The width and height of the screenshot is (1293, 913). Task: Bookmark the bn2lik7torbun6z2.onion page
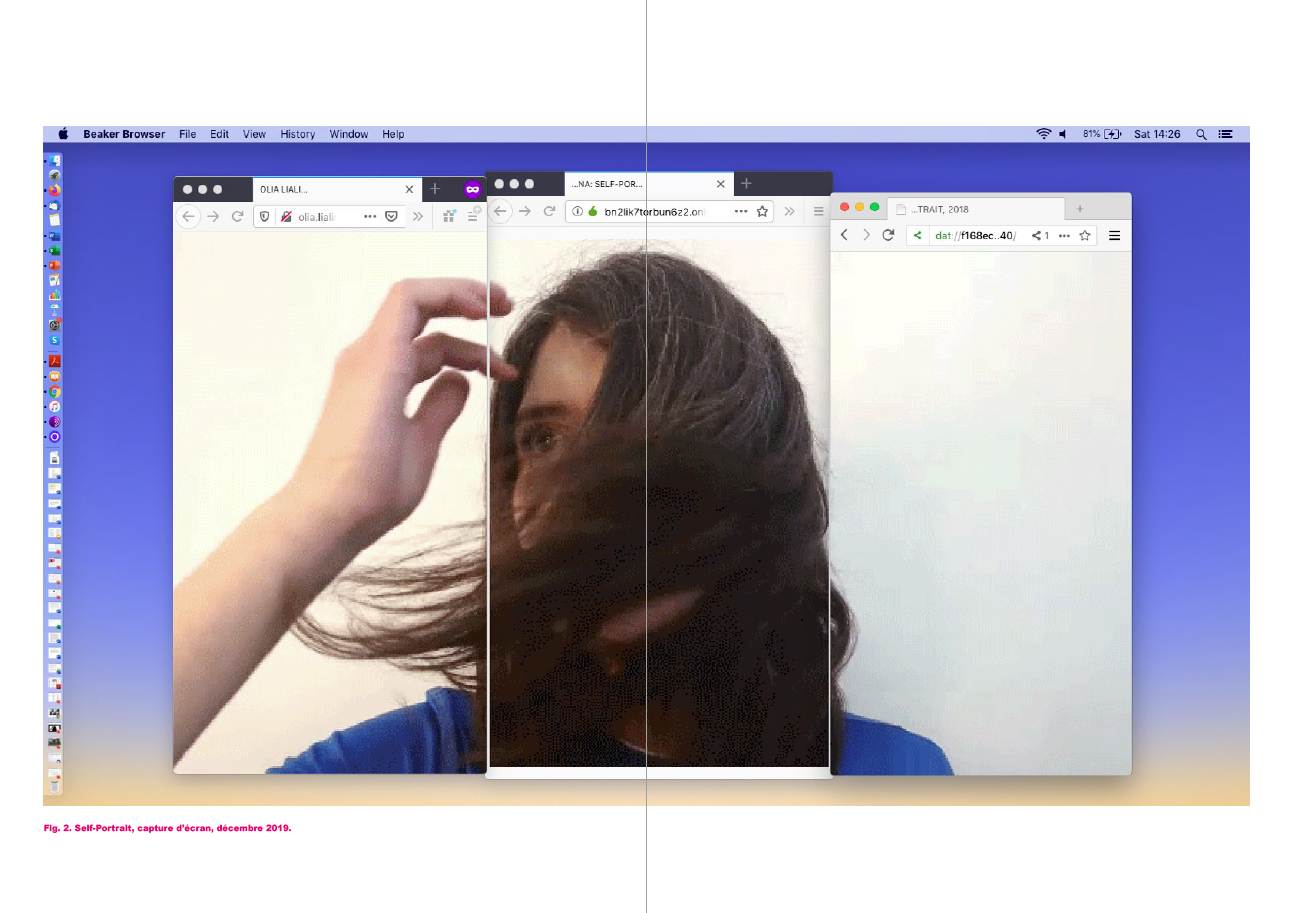click(762, 211)
